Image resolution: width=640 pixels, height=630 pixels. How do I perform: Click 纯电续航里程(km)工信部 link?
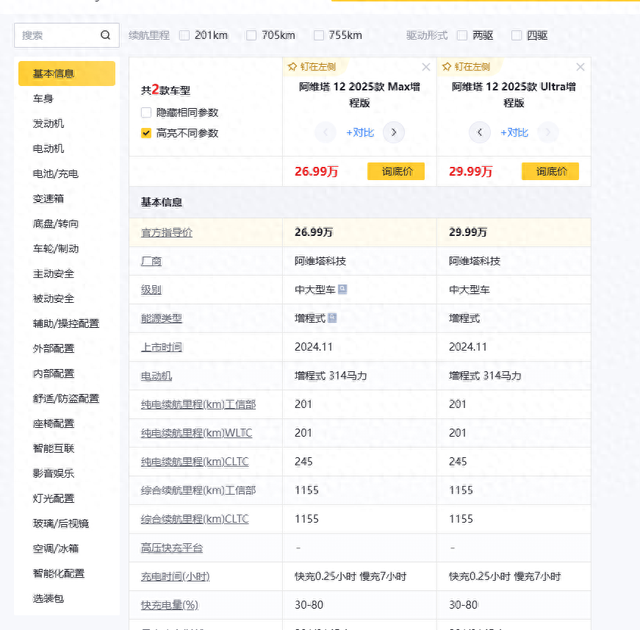coord(198,404)
